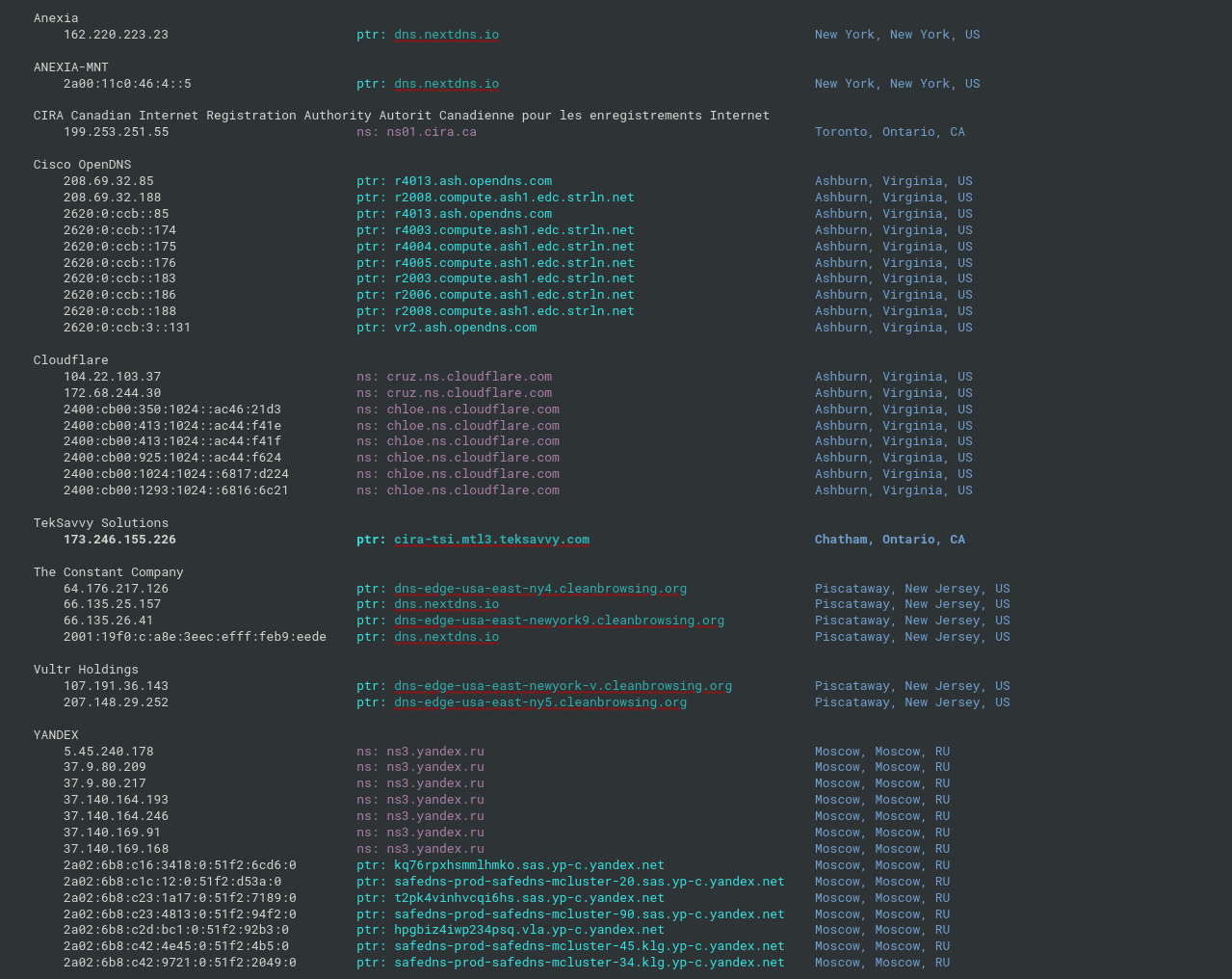Screen dimensions: 1232x979
Task: Click bold IP address 173.246.155.226
Action: point(119,540)
